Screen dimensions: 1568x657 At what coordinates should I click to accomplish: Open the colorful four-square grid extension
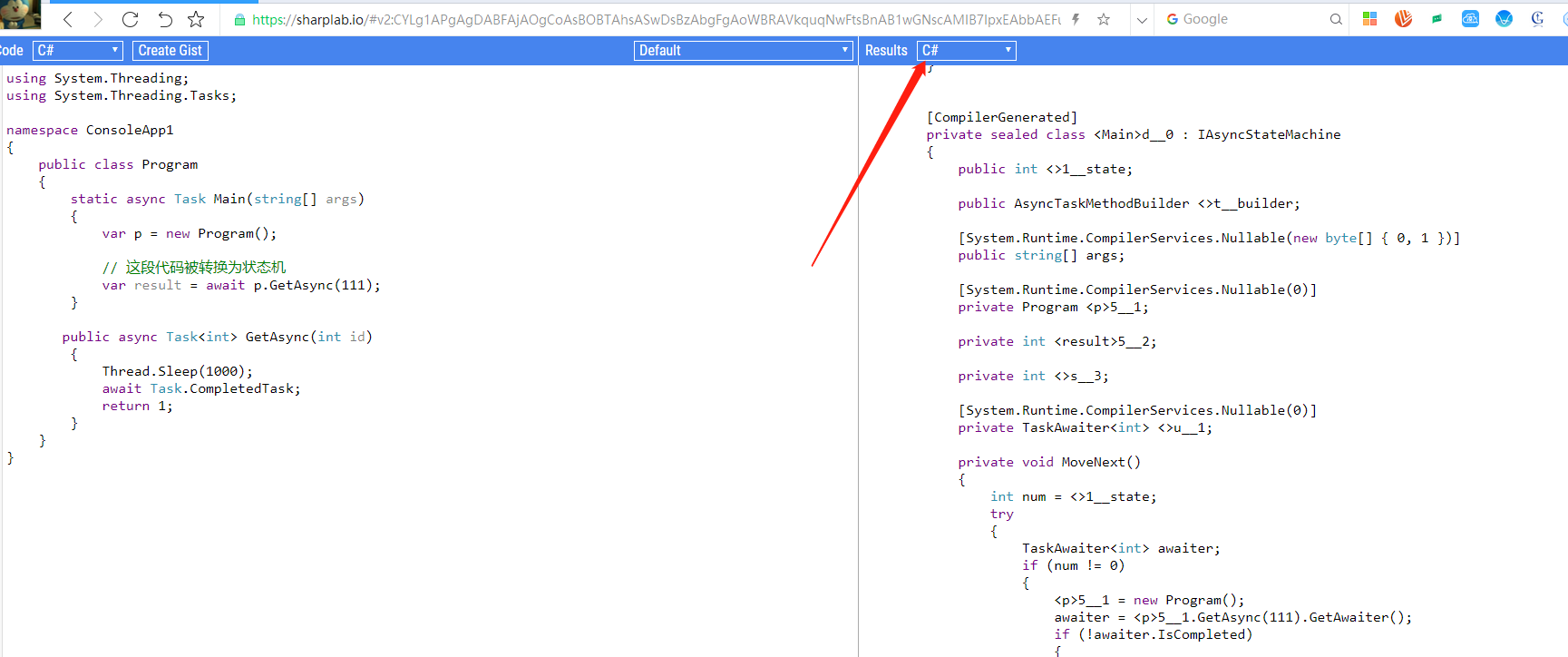click(x=1369, y=19)
